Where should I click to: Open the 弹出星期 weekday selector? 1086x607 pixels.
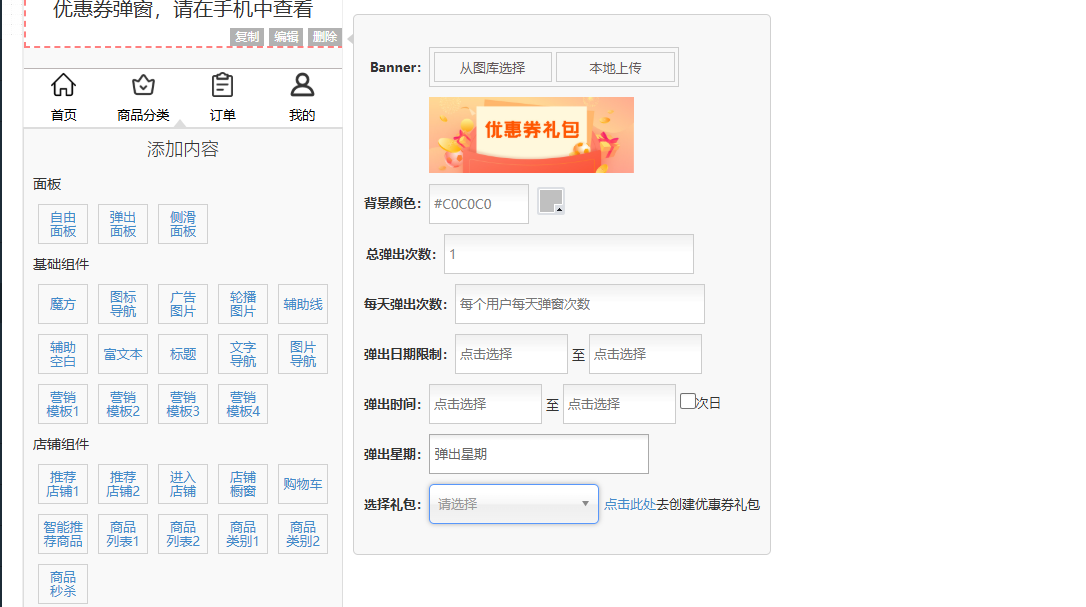(x=538, y=454)
